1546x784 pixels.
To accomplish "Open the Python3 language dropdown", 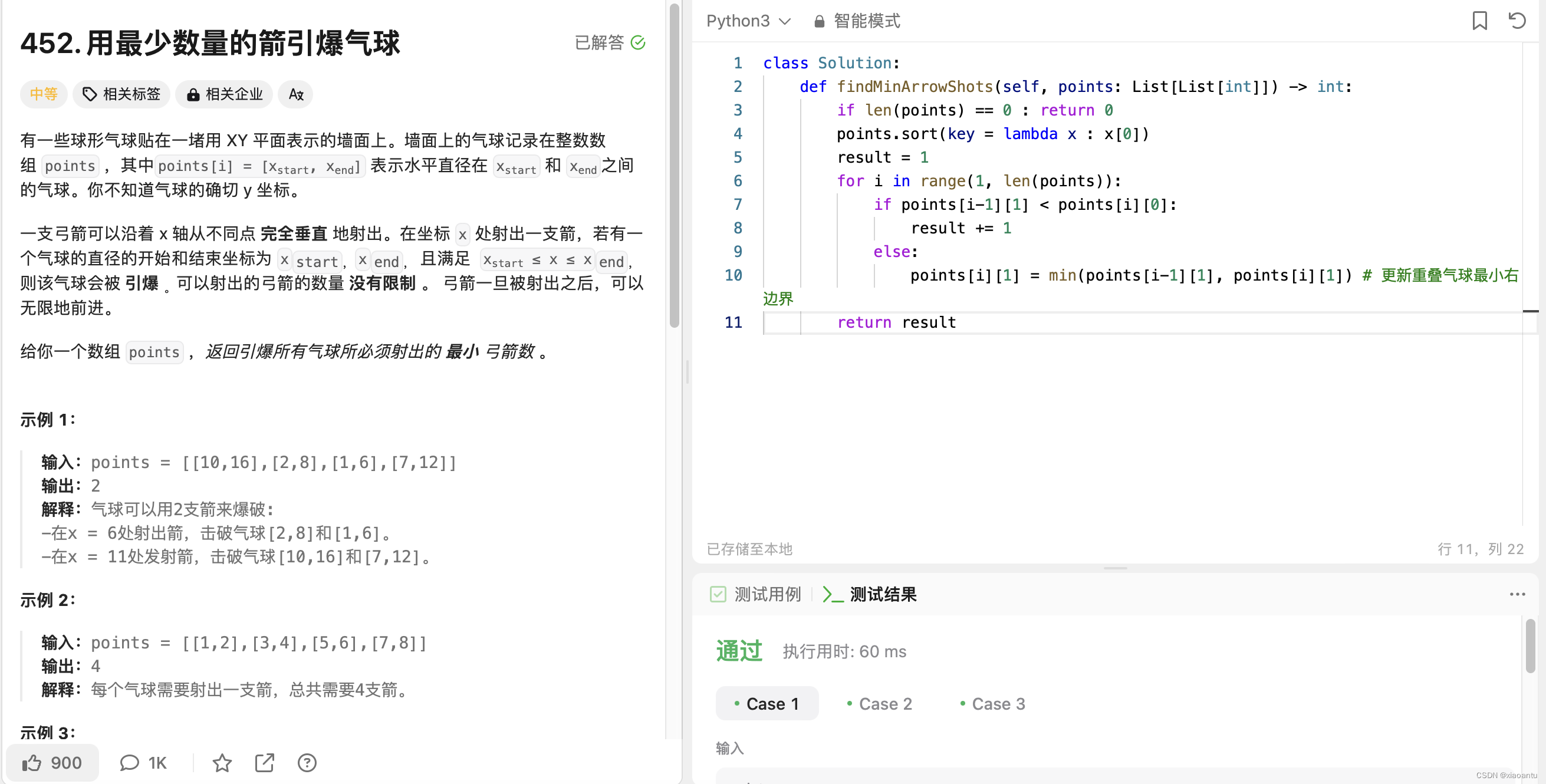I will 748,21.
